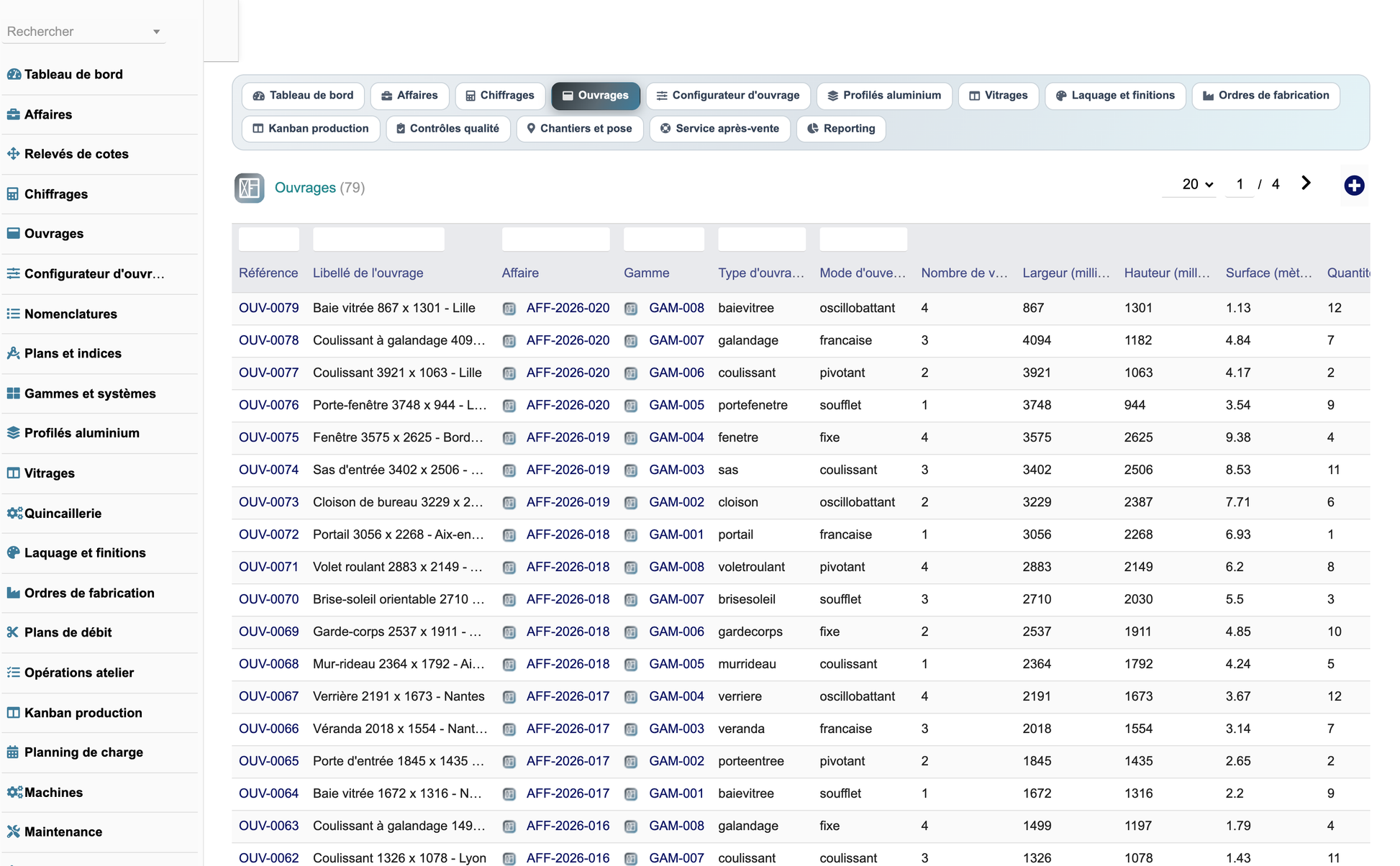Image resolution: width=1400 pixels, height=866 pixels.
Task: Open ouvrage OUV-0074 link
Action: coord(268,470)
